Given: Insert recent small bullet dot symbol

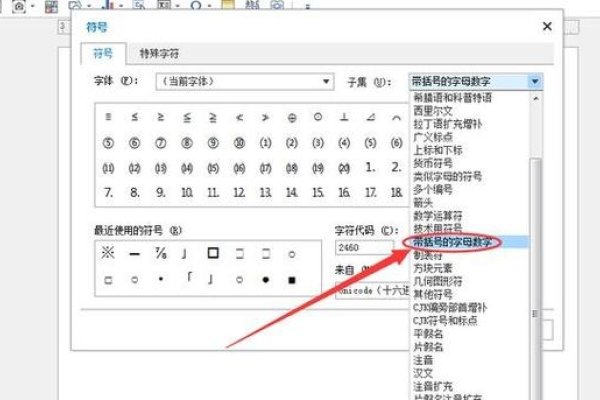Looking at the screenshot, I should pos(161,279).
